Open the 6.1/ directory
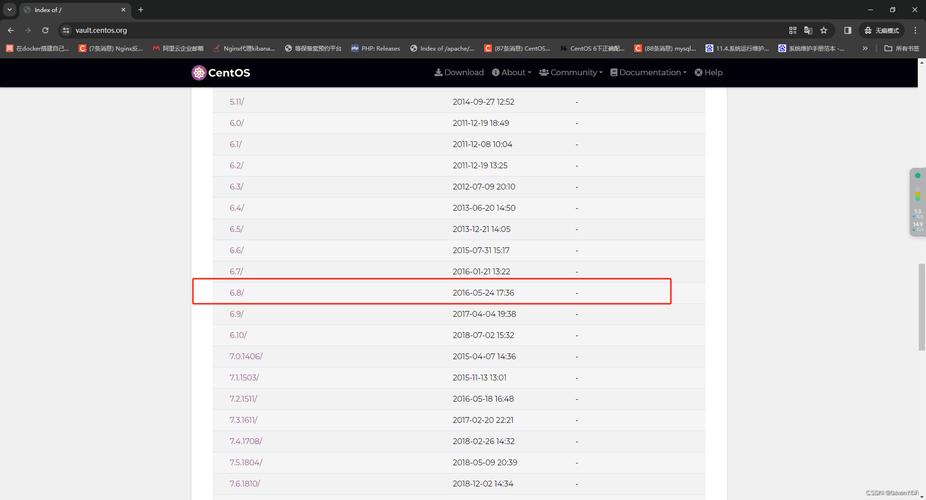 (236, 144)
